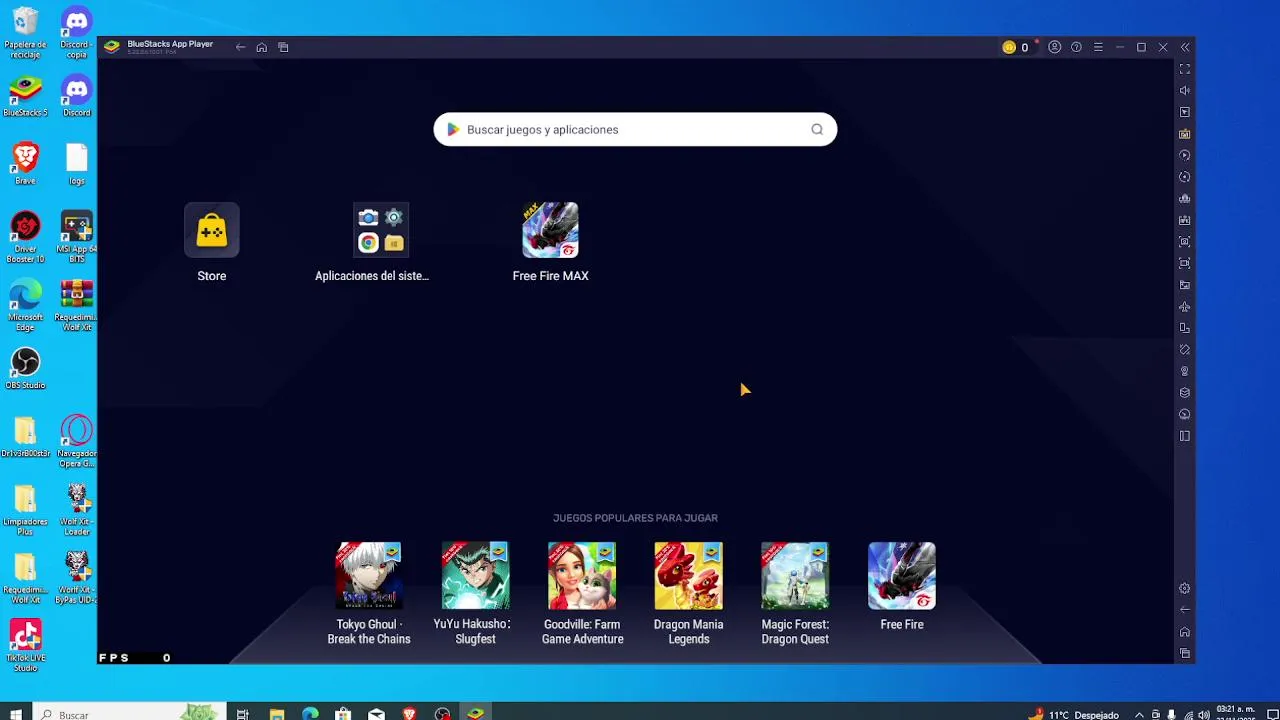Screen dimensions: 1280x720
Task: Select the Discord - copia desktop shortcut
Action: point(77,33)
